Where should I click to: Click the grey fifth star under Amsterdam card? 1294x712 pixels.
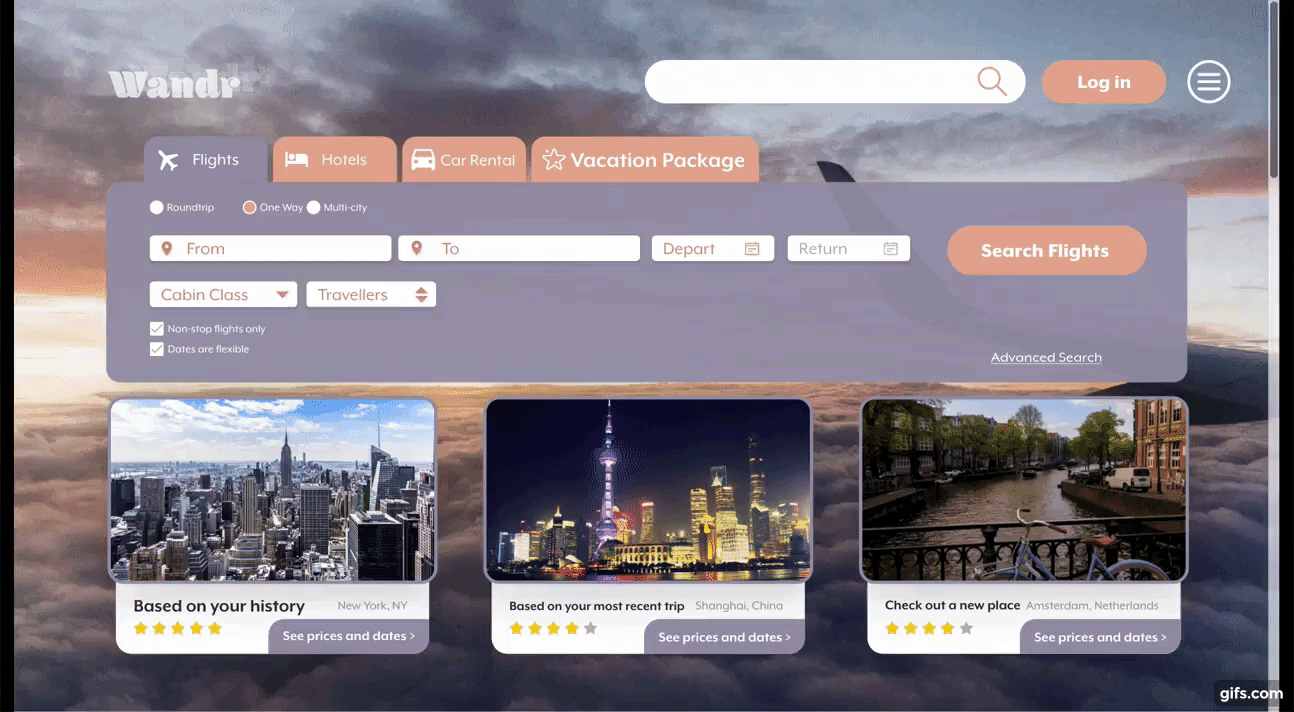tap(966, 628)
